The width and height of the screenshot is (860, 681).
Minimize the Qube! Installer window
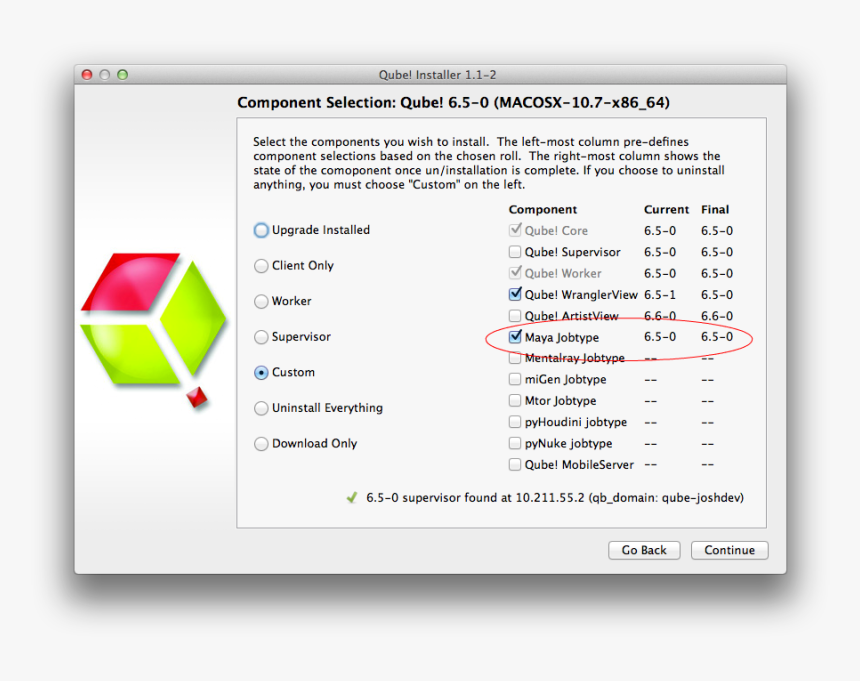pos(105,75)
